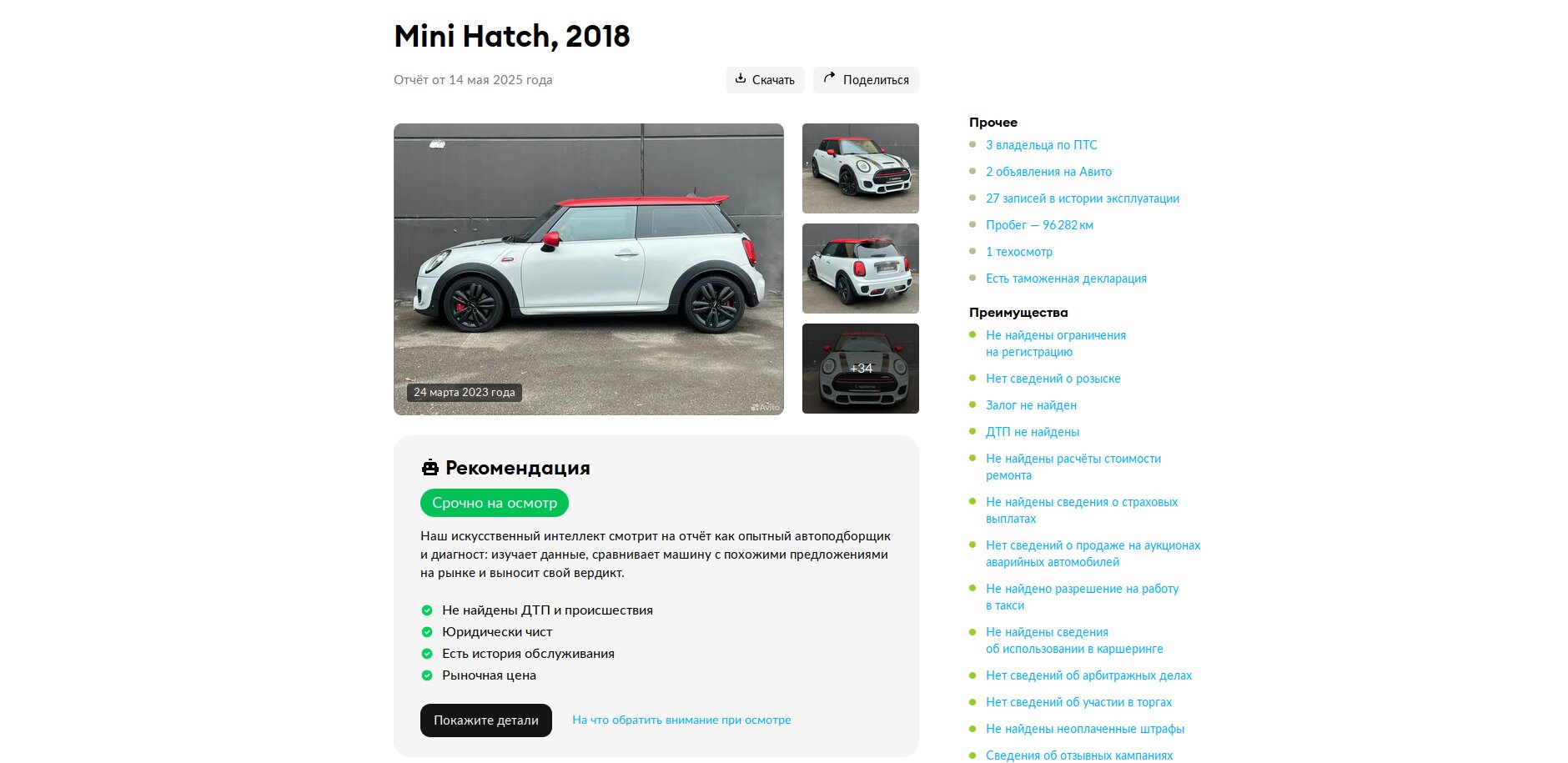
Task: Open the front view car thumbnail
Action: pyautogui.click(x=861, y=168)
